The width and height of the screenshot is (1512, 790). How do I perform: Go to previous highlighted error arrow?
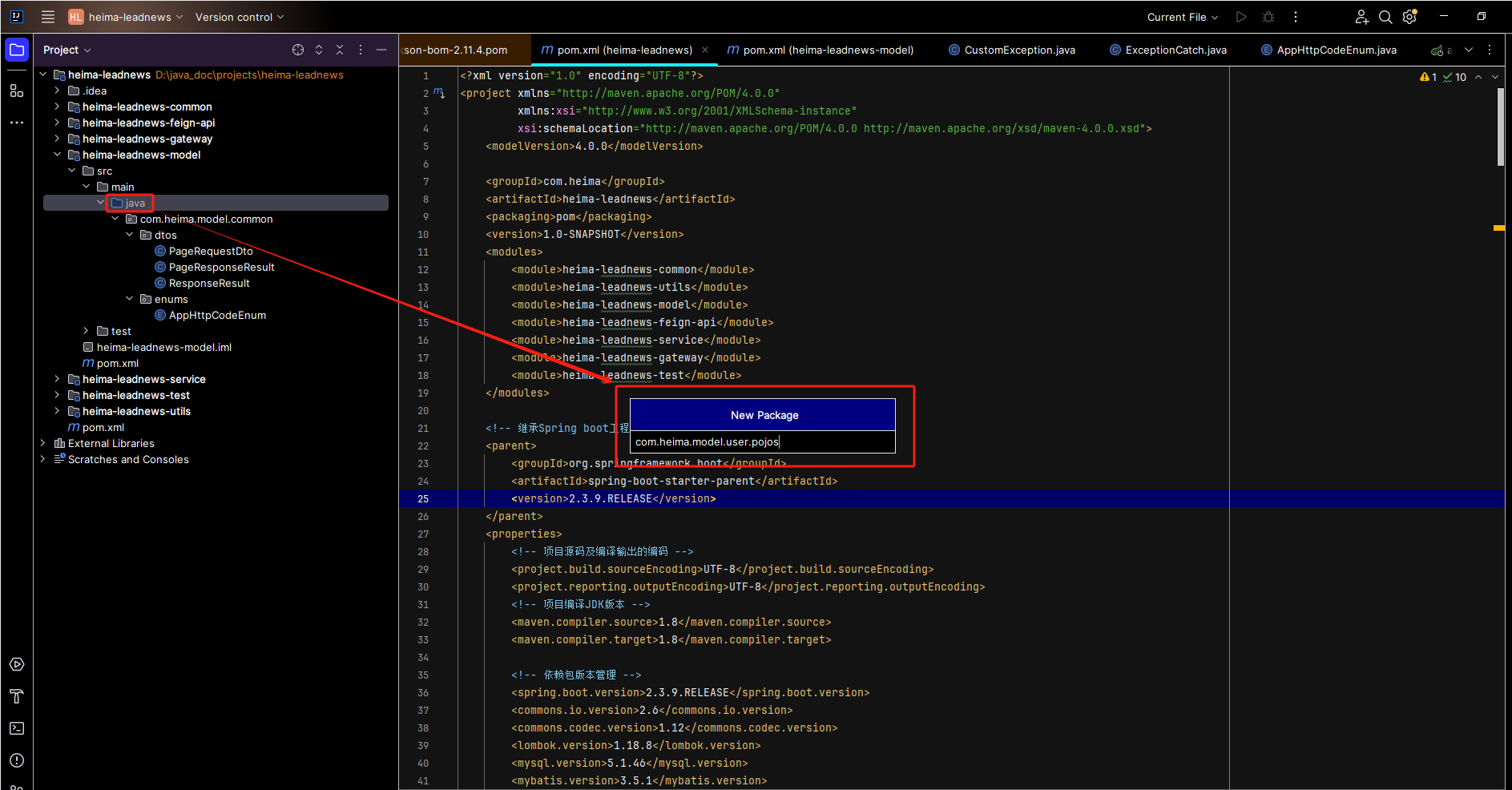click(1478, 77)
